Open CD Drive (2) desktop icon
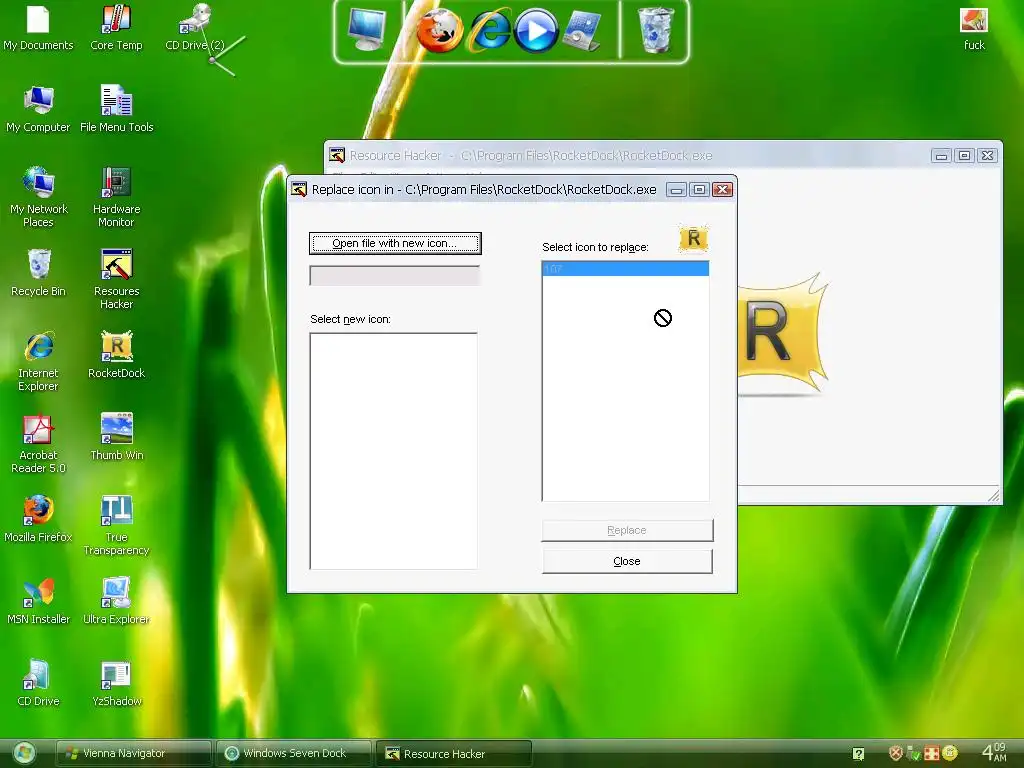1024x768 pixels. 195,27
